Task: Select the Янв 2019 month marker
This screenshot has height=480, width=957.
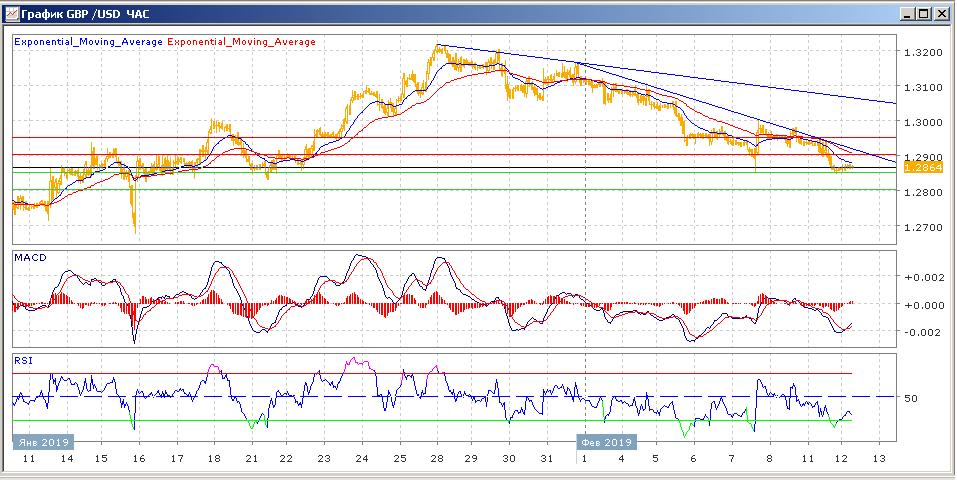Action: point(40,441)
